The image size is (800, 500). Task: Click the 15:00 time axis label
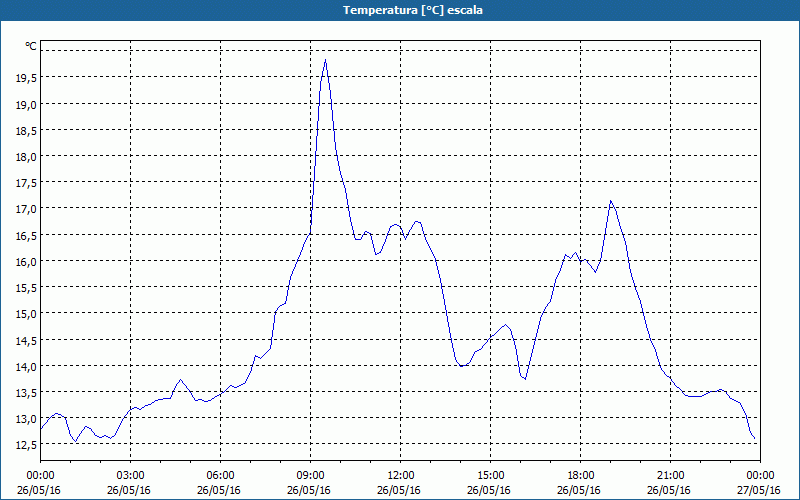490,476
